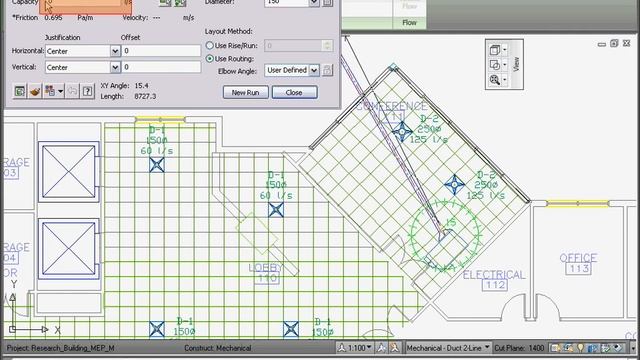Click the XY Angle value 15.4
The image size is (640, 360).
(x=141, y=86)
